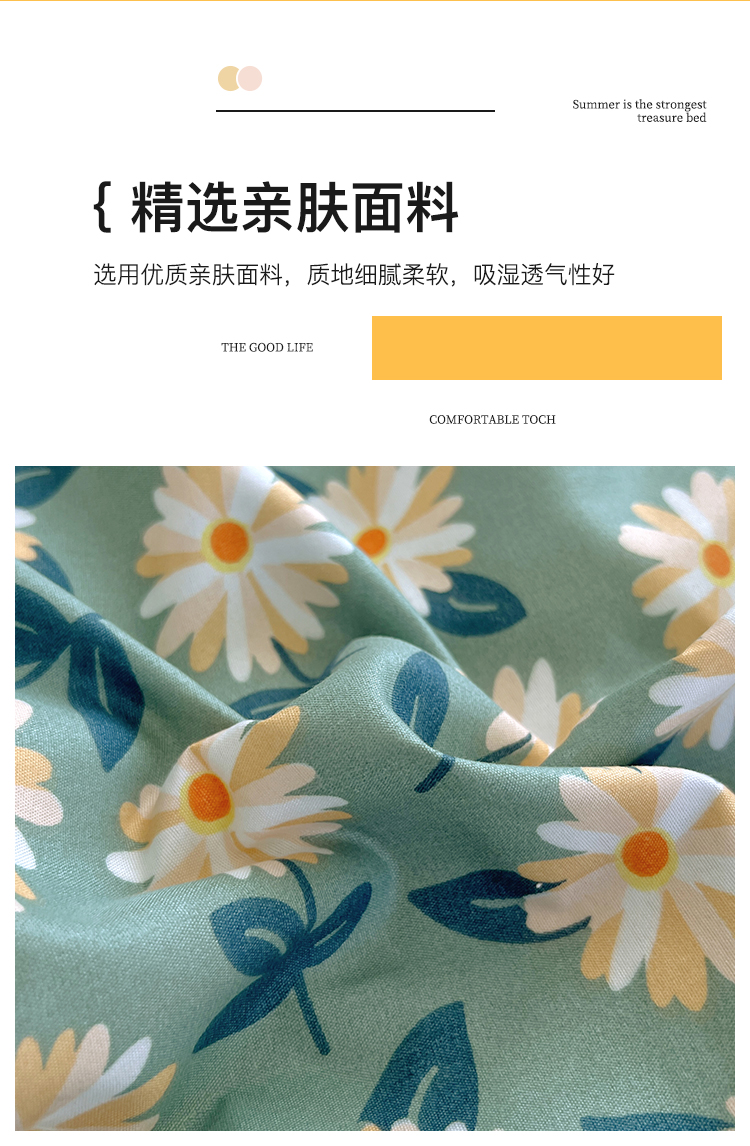Viewport: 750px width, 1146px height.
Task: Click the orange center of top-left daisy
Action: tap(230, 542)
